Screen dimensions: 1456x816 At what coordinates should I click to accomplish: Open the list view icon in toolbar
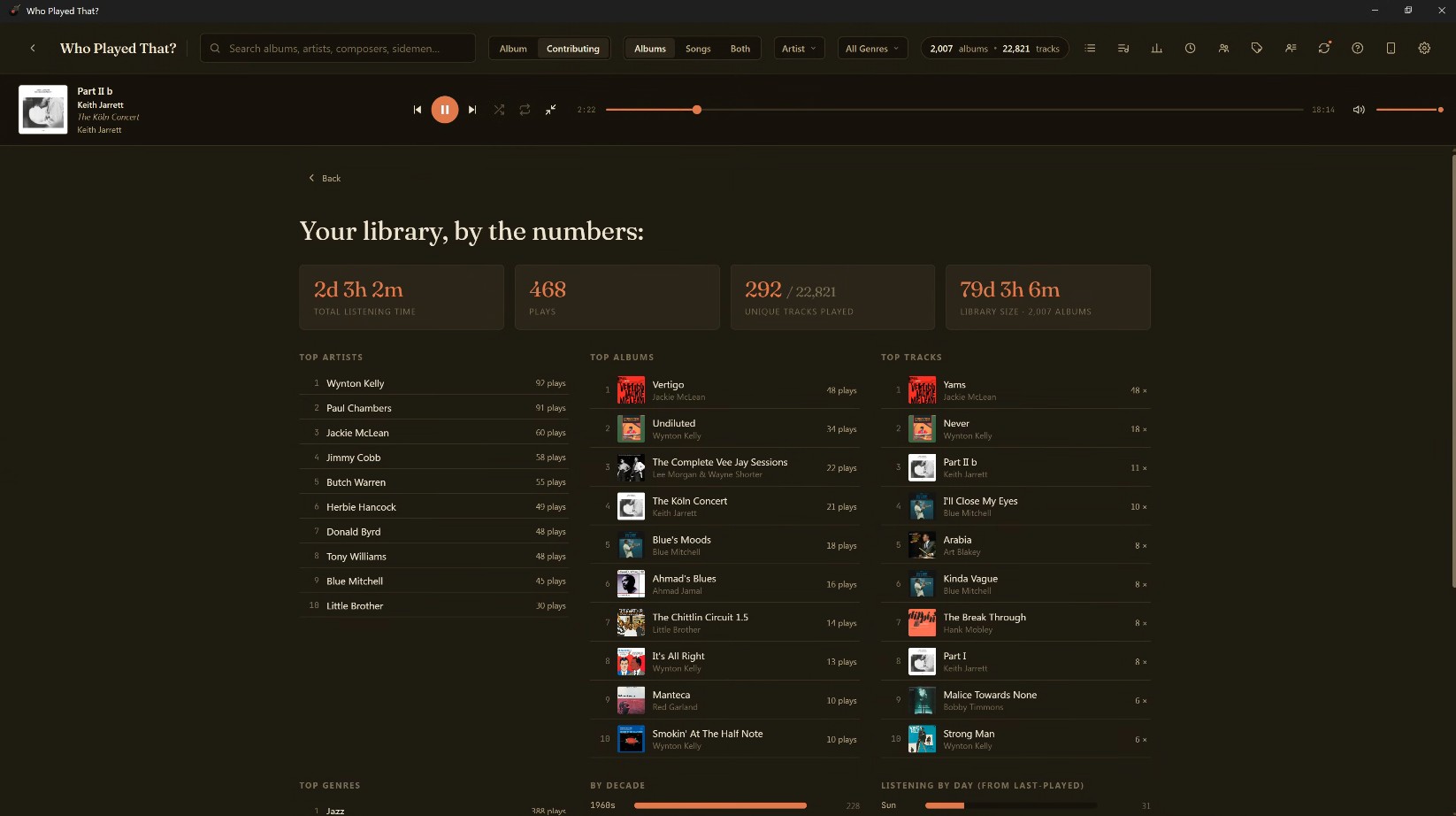point(1090,49)
